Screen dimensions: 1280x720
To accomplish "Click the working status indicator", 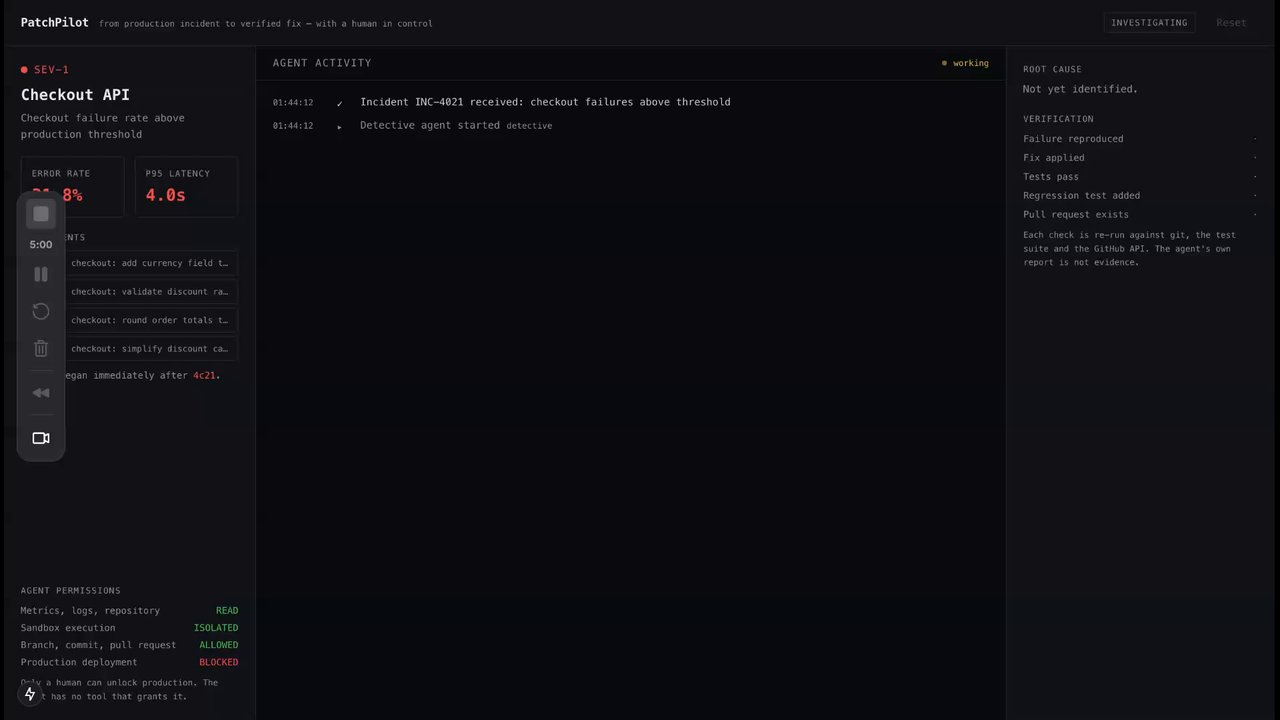I will 965,63.
